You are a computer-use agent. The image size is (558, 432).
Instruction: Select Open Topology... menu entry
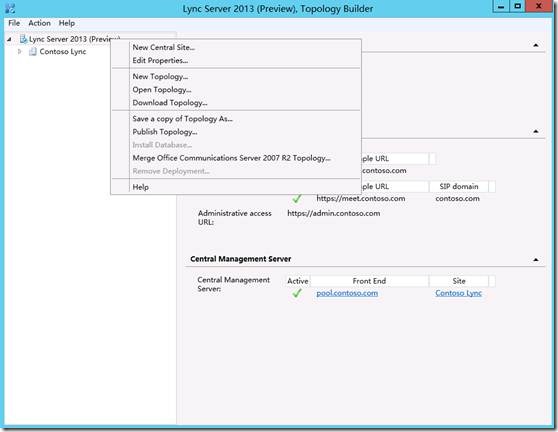point(162,90)
